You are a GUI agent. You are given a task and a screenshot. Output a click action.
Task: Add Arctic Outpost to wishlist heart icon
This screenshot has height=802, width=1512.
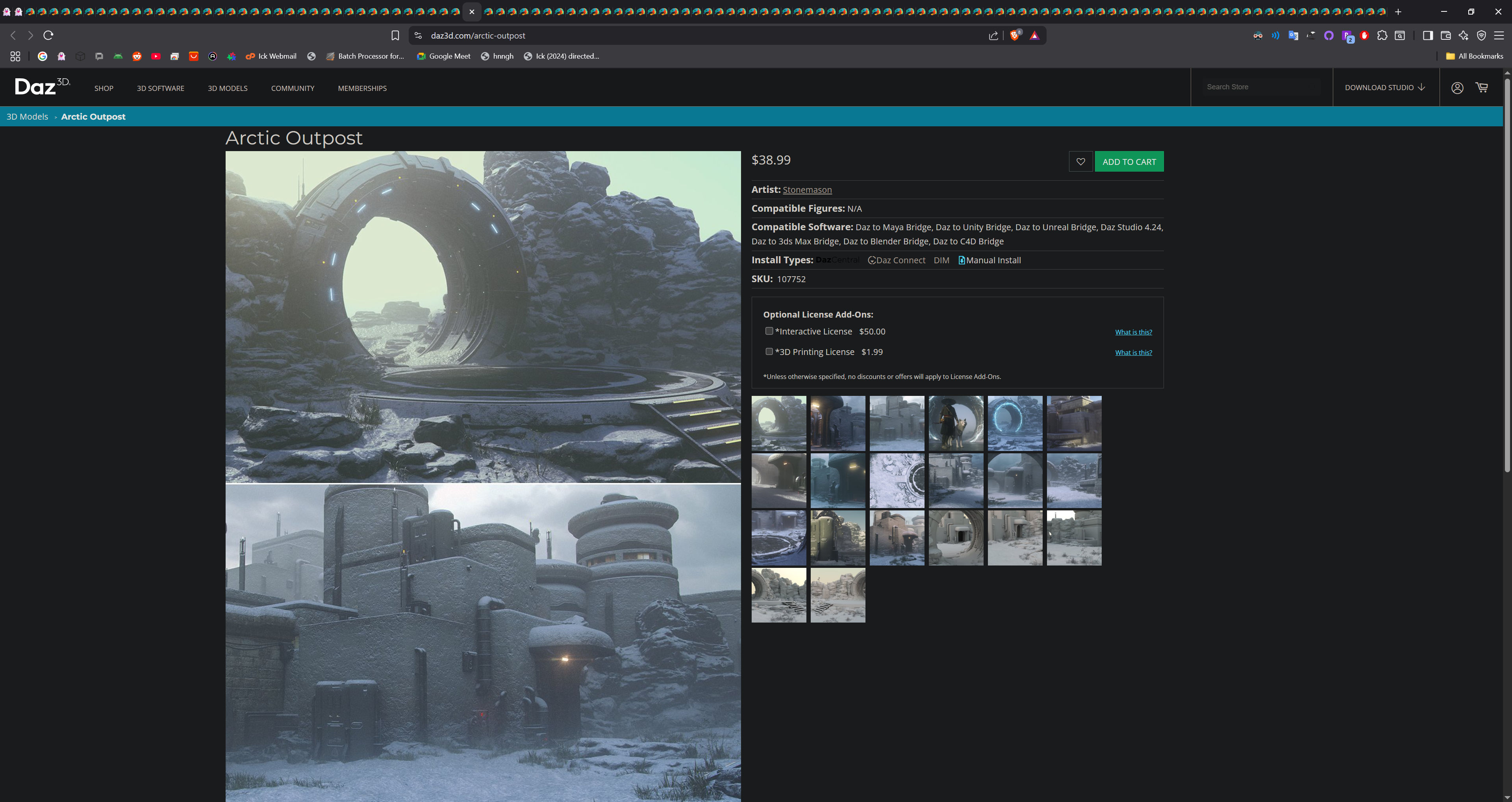pos(1080,161)
